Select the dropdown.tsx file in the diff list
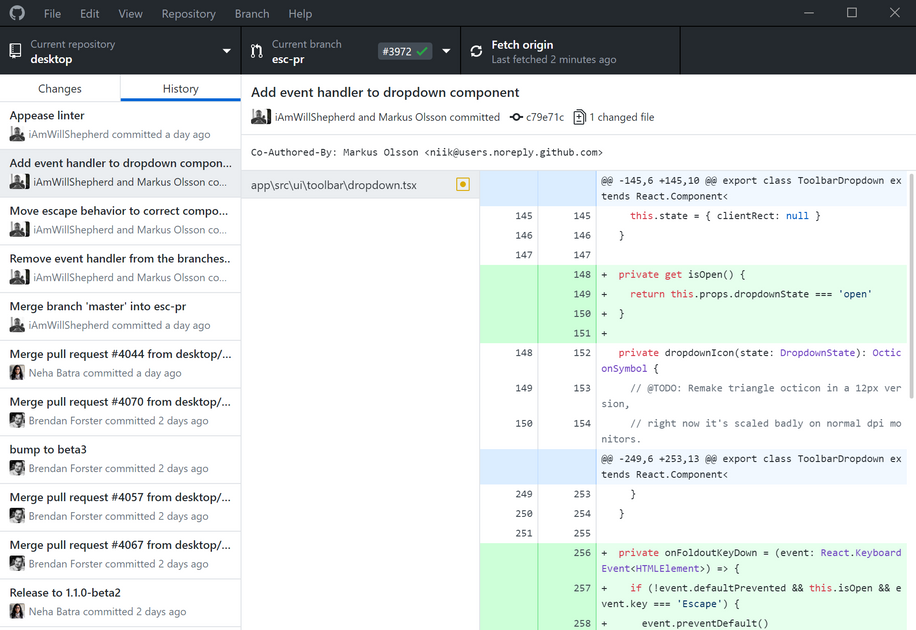The height and width of the screenshot is (630, 916). pos(340,184)
